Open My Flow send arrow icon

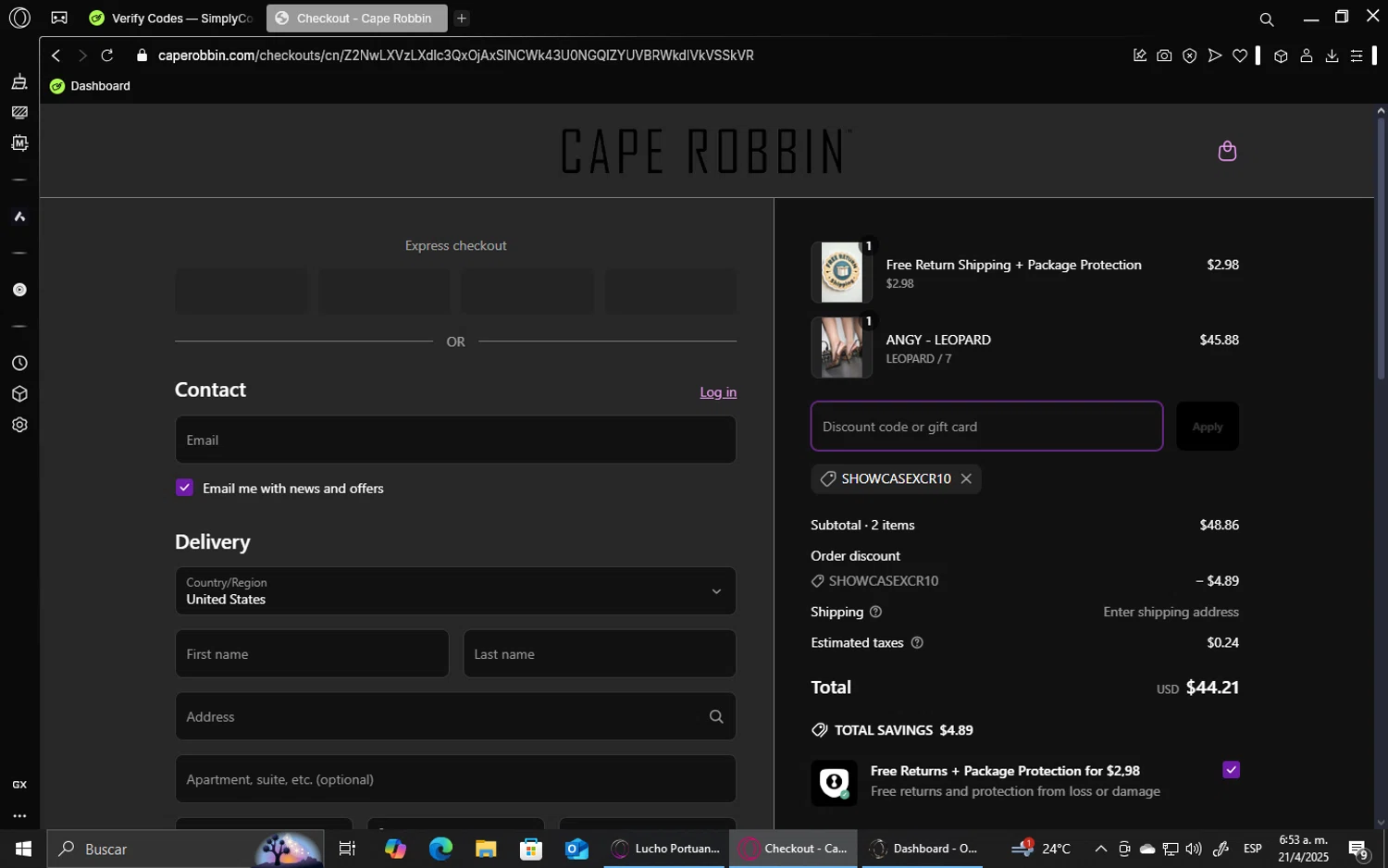[x=1215, y=56]
